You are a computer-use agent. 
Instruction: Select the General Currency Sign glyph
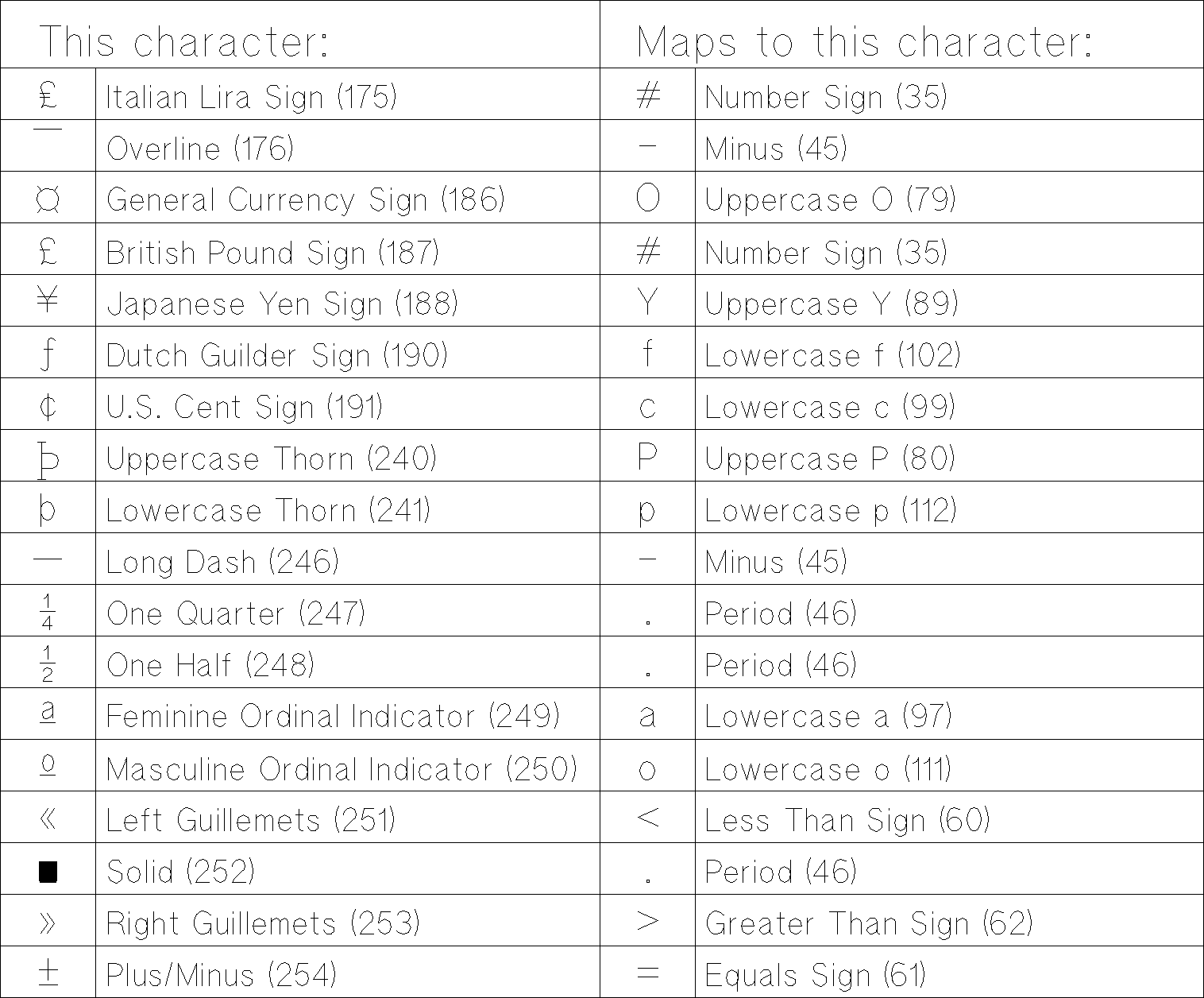48,200
